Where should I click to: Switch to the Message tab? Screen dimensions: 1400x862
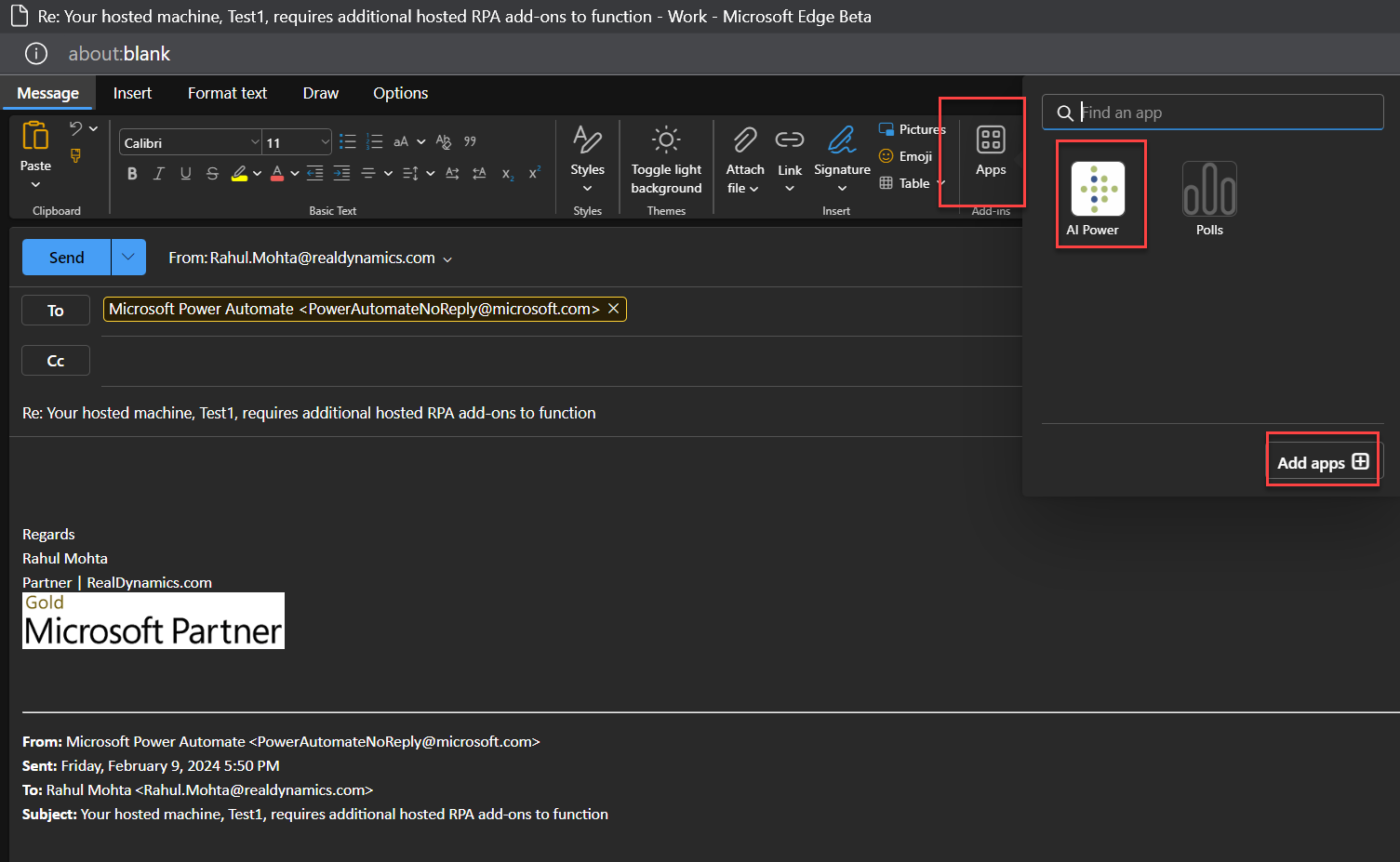point(47,93)
